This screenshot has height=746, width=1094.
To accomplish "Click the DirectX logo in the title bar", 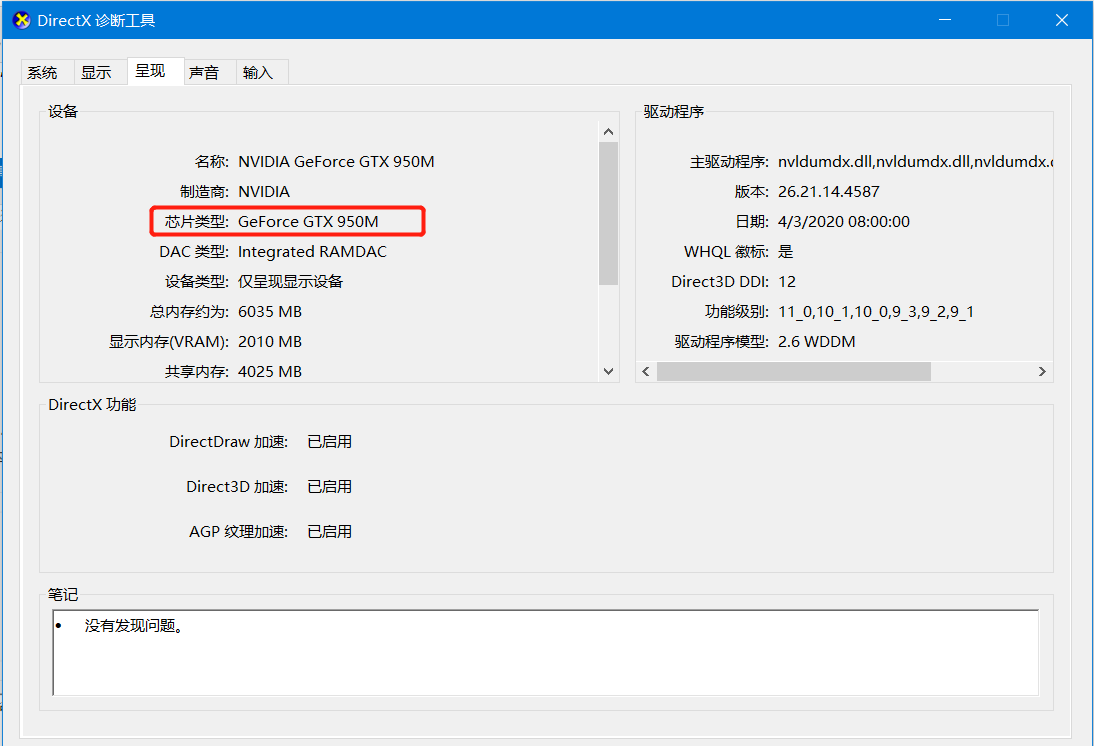I will (21, 19).
